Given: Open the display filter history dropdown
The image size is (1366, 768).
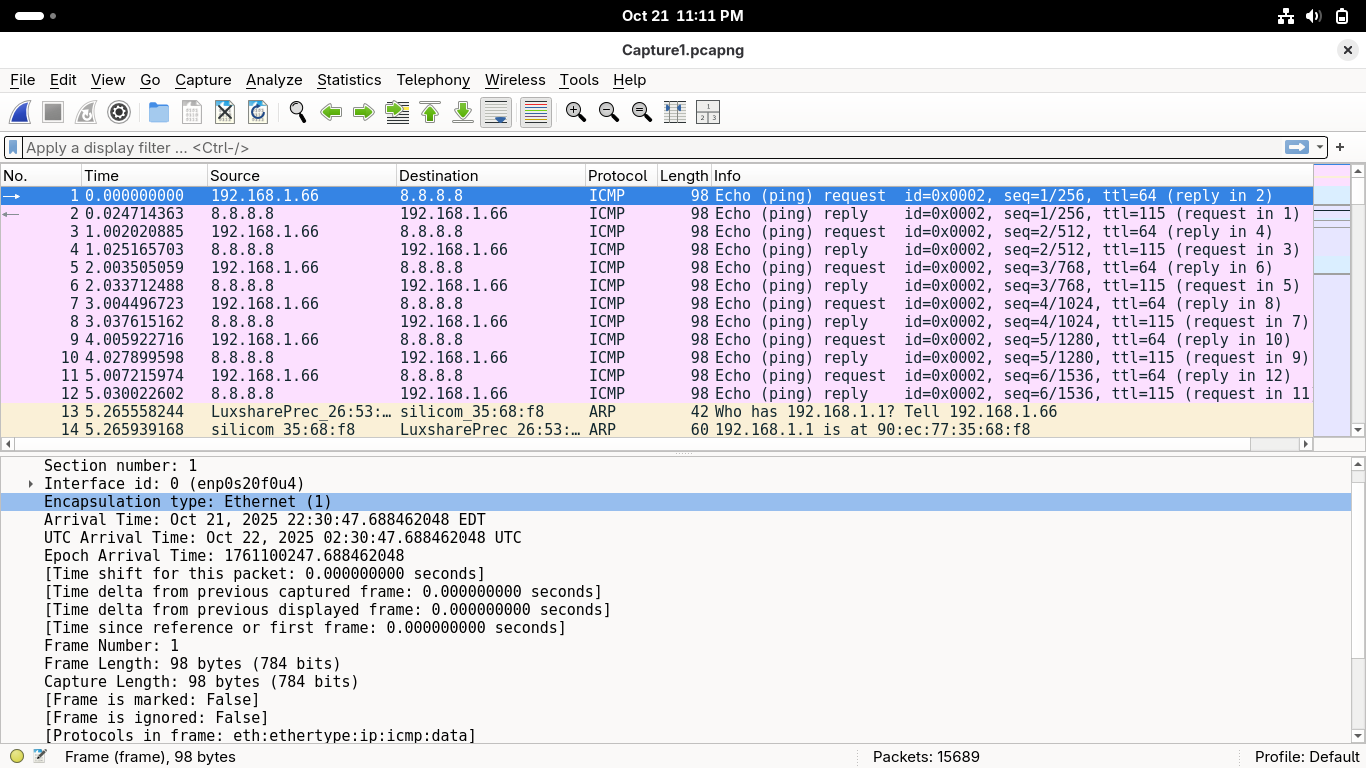Looking at the screenshot, I should point(1320,148).
